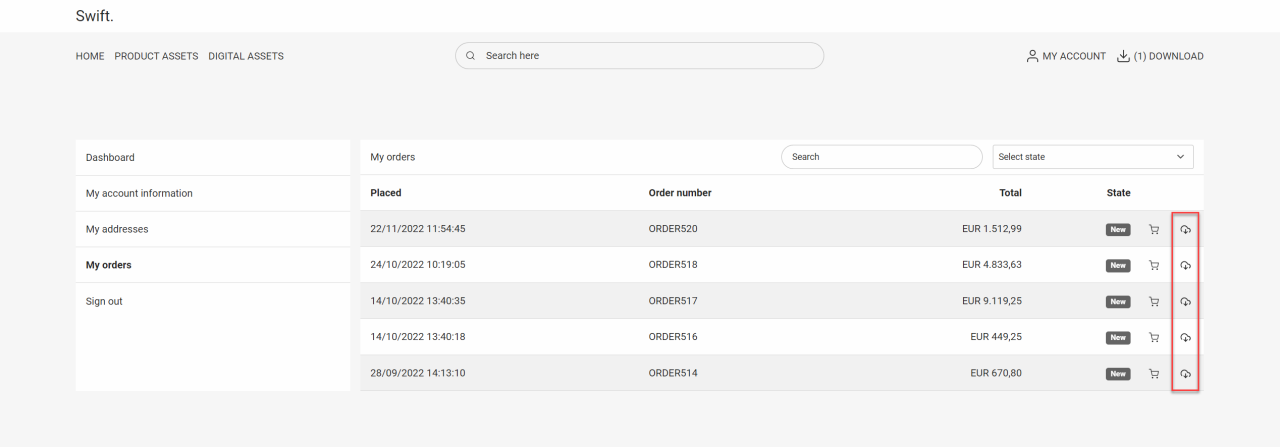Screen dimensions: 1280x447
Task: Focus the My orders search field
Action: [x=881, y=157]
